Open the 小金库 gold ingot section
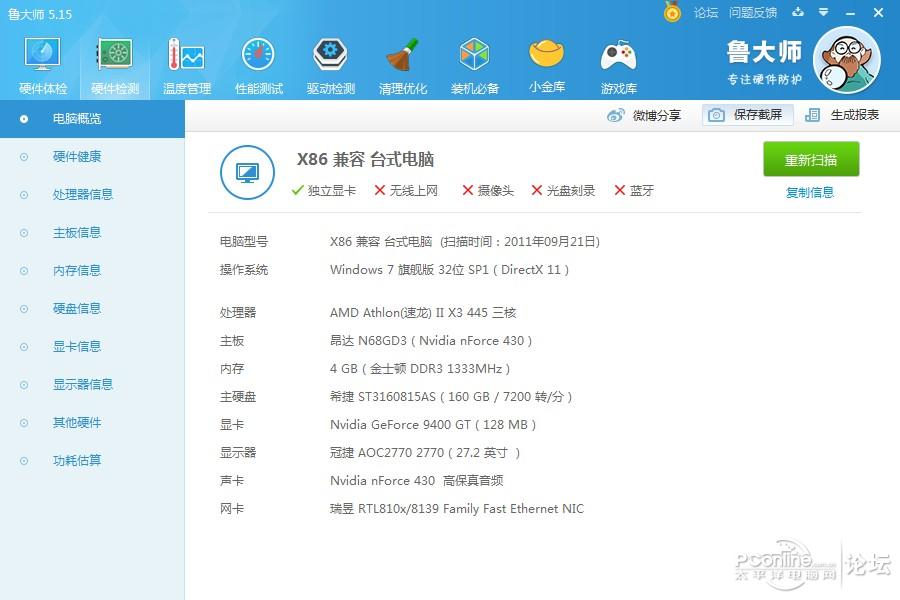The image size is (900, 600). 546,65
